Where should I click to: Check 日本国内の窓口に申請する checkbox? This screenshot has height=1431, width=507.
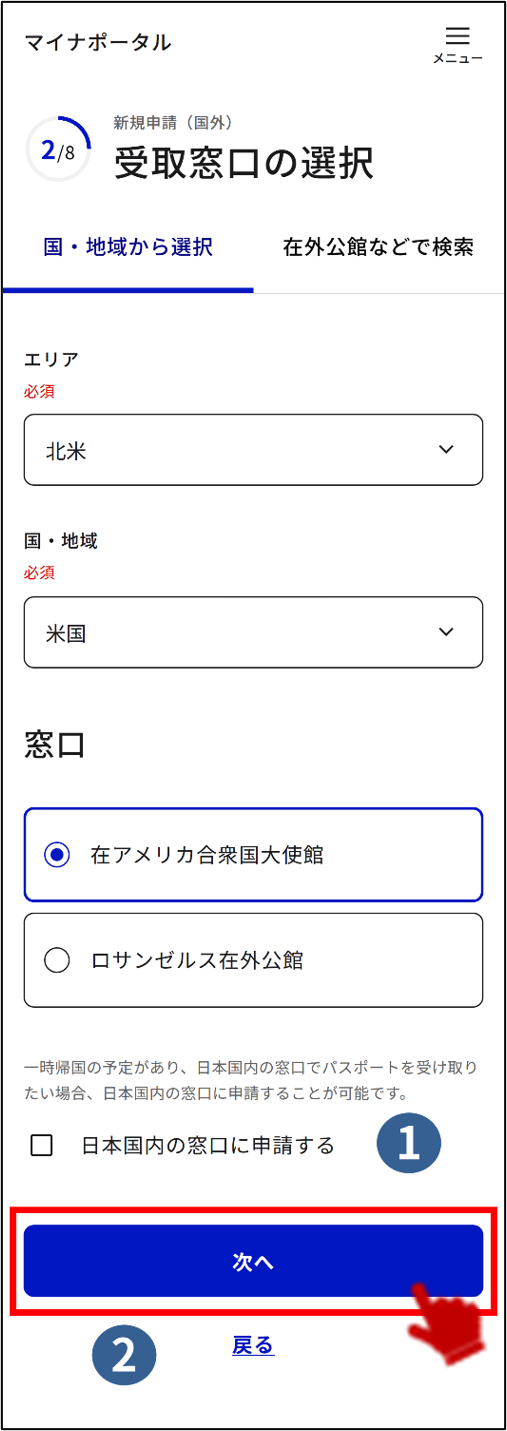coord(42,1145)
